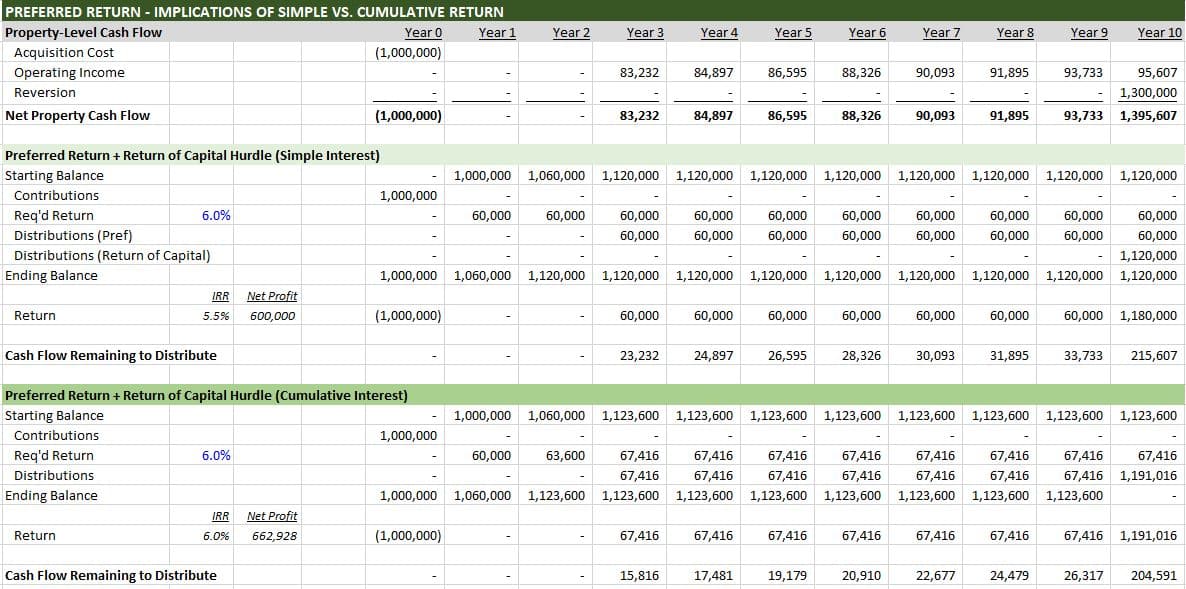Select the 6.0% Req'd Return rate under Cumulative Interest
The image size is (1186, 589).
click(216, 456)
